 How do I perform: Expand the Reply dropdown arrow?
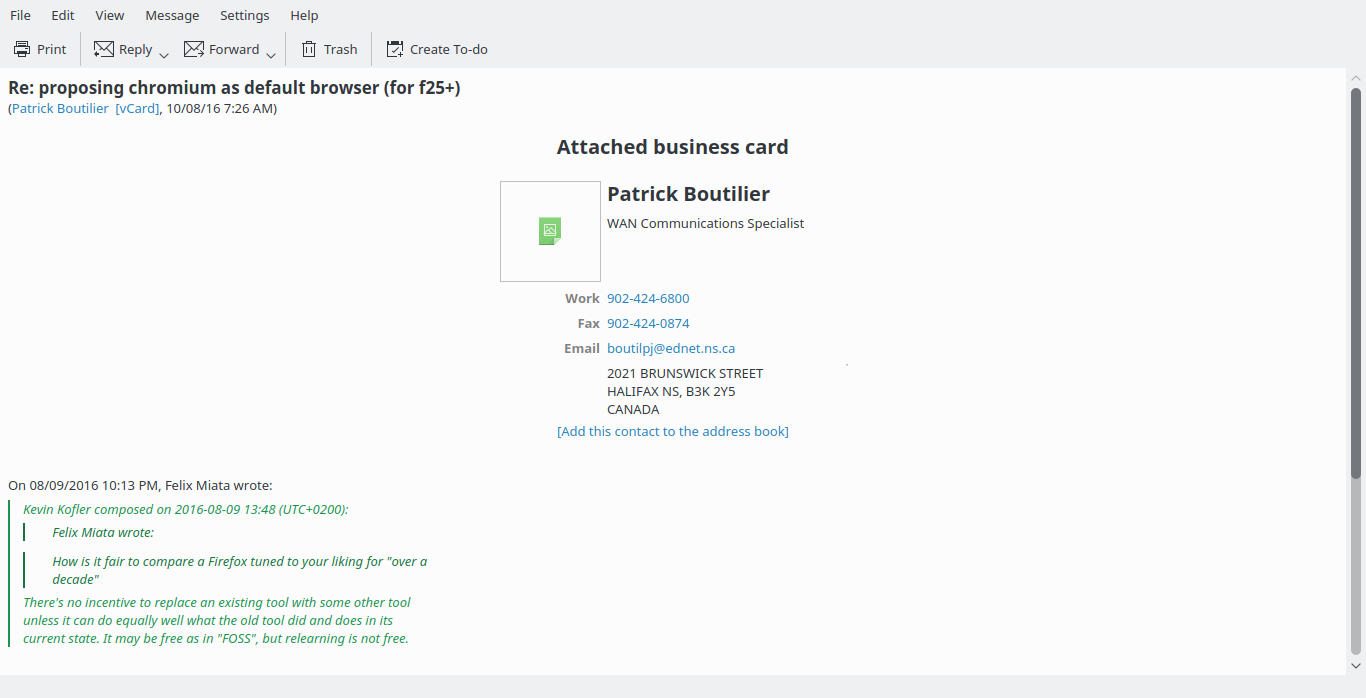tap(164, 55)
